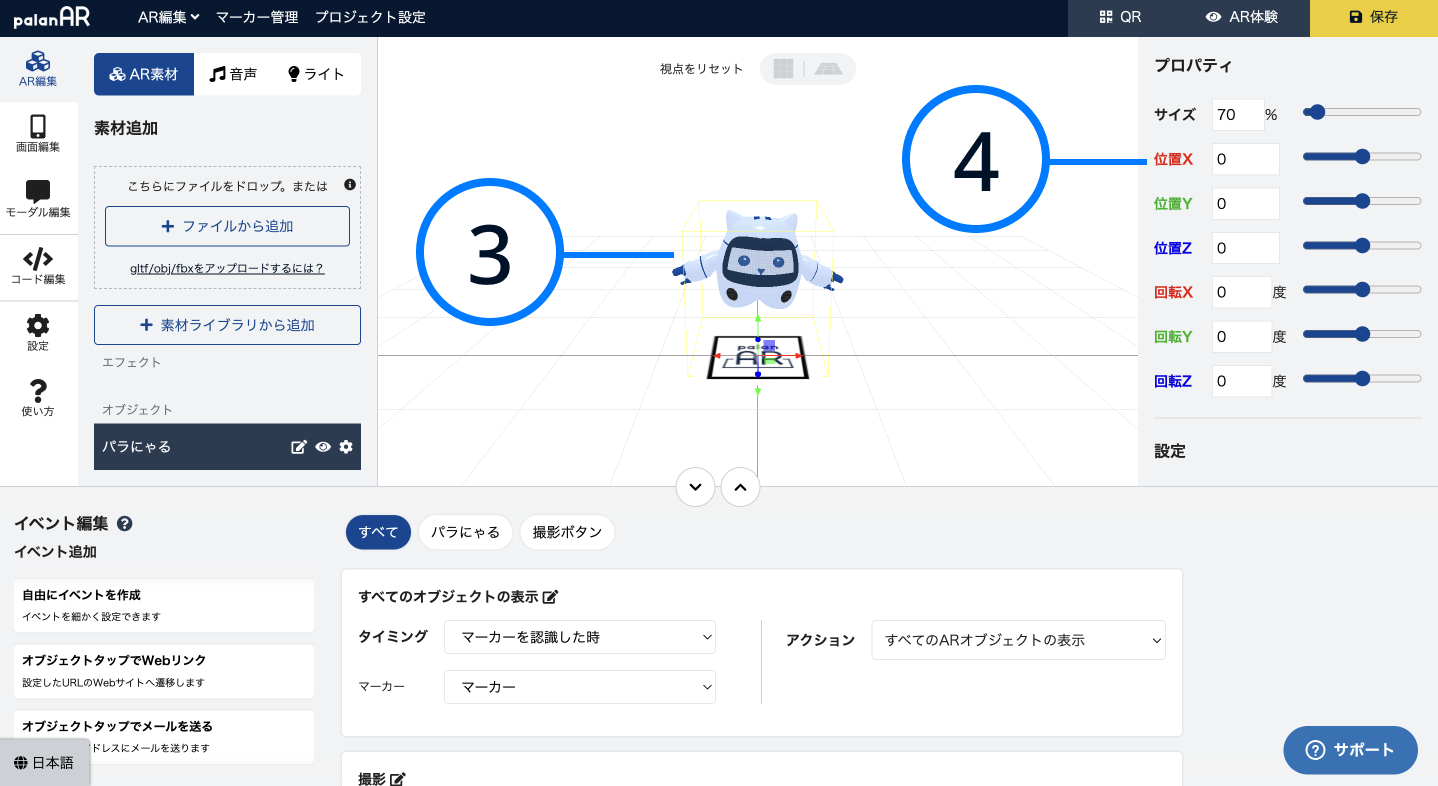Click the 回転Y degree input field
The height and width of the screenshot is (786, 1438).
pos(1242,337)
